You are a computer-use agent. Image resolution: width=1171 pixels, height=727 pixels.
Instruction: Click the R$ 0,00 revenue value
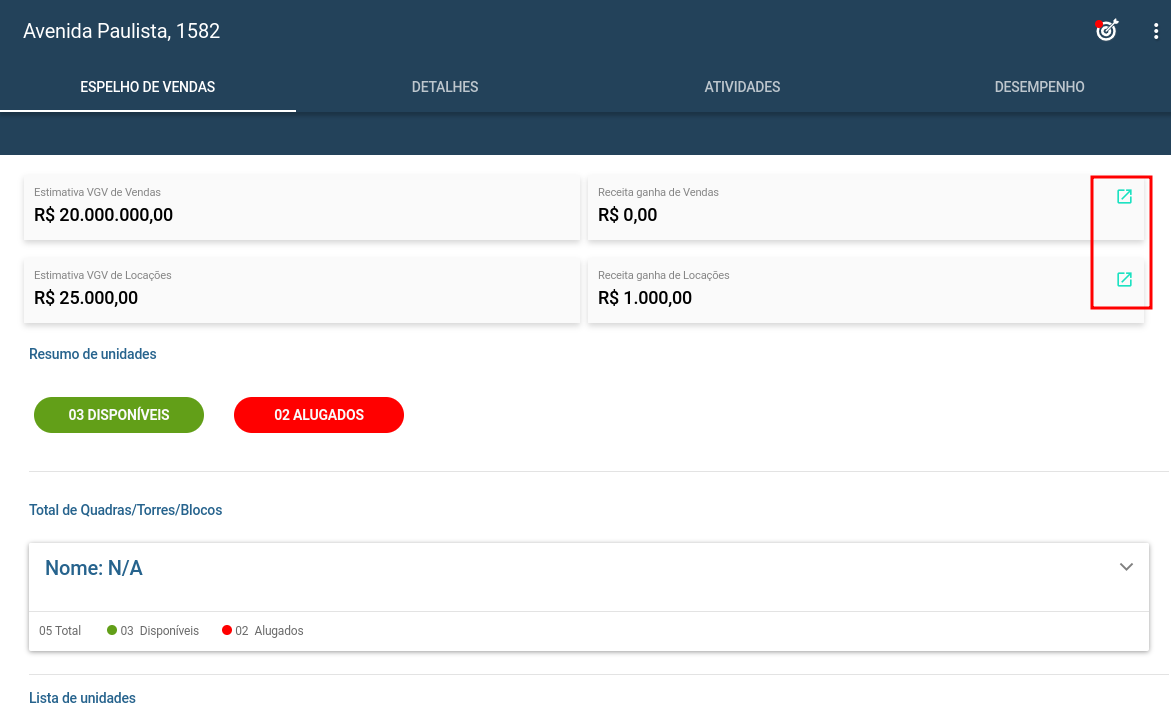[x=627, y=215]
